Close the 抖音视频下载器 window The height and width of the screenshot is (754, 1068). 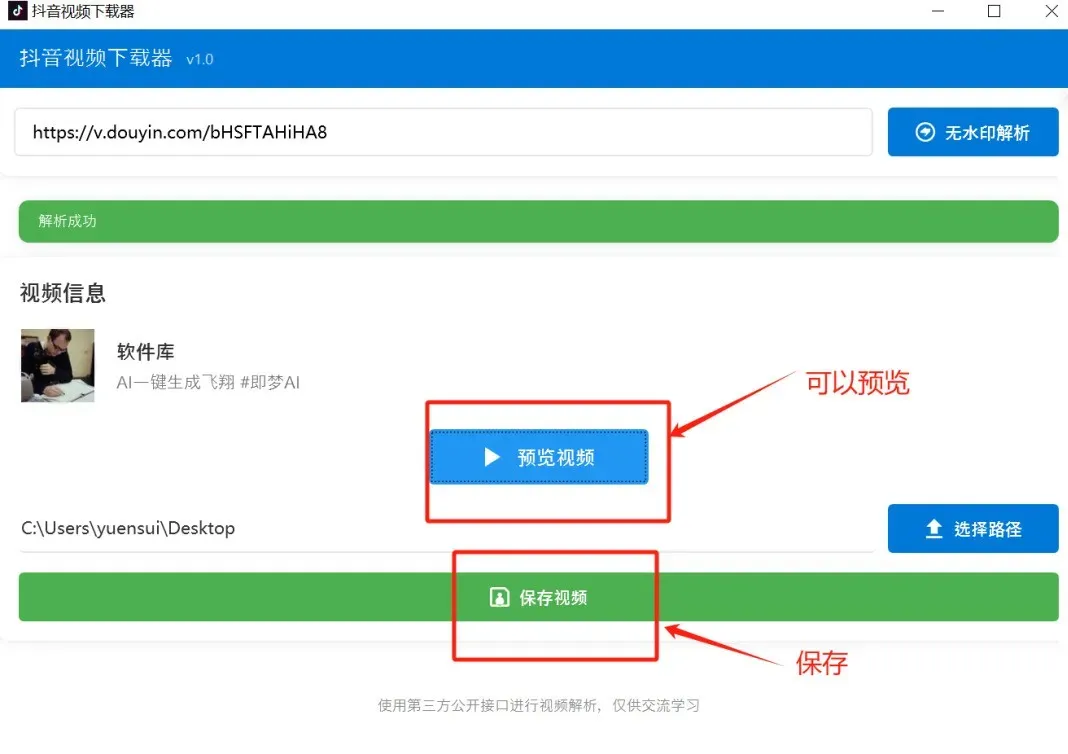[1051, 11]
